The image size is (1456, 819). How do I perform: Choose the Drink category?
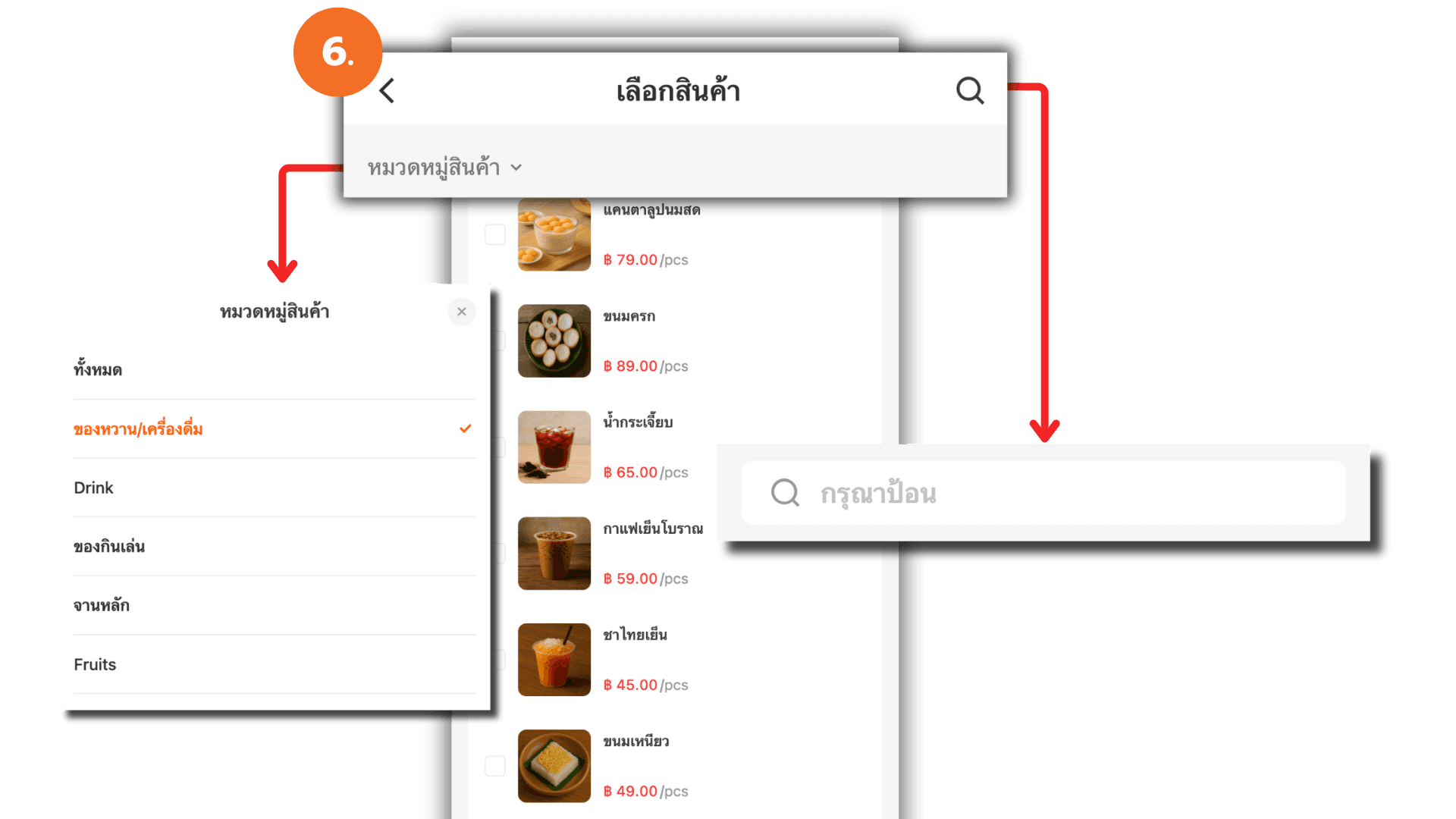coord(275,488)
